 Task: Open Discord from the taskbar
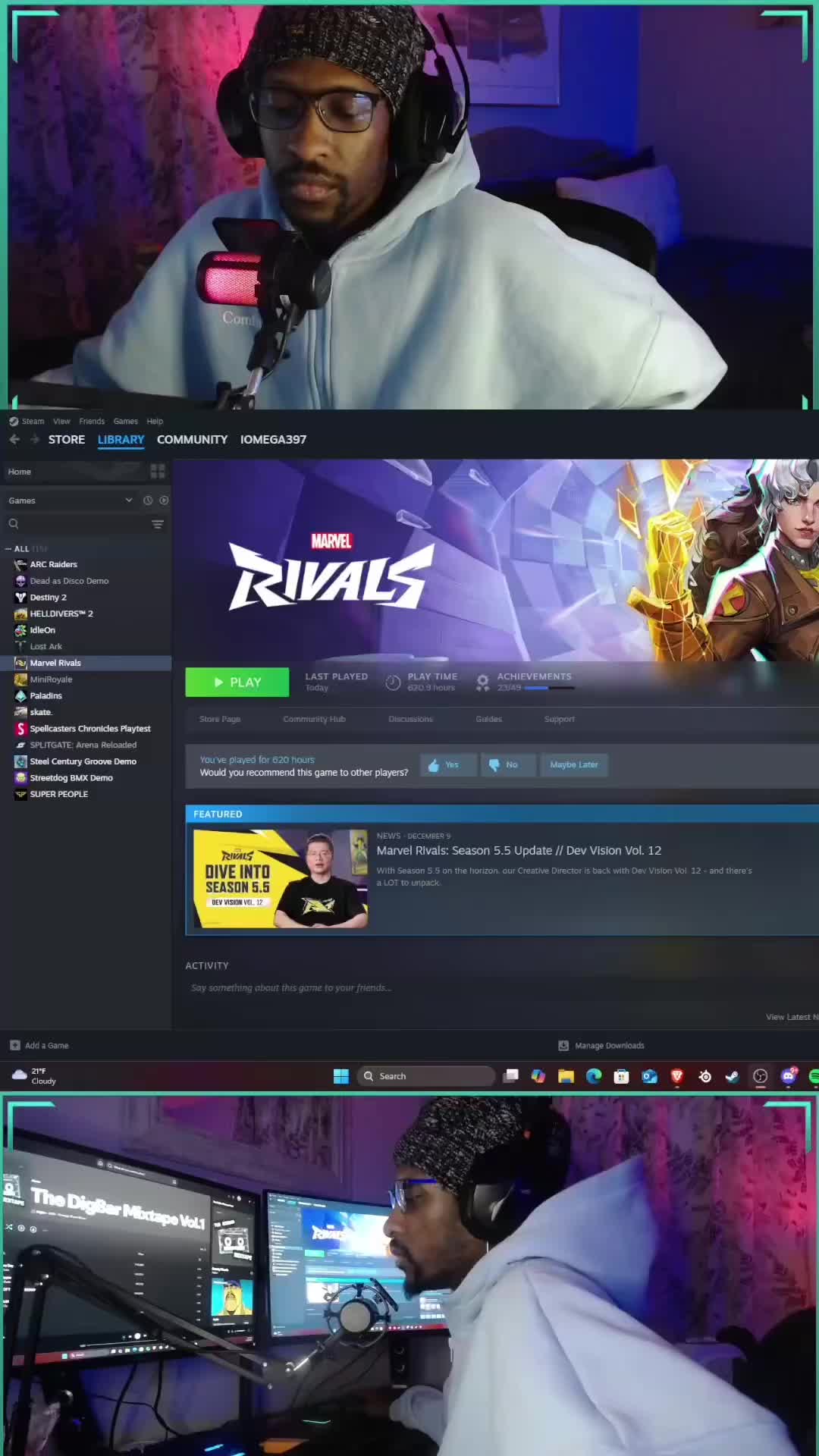pos(789,1076)
